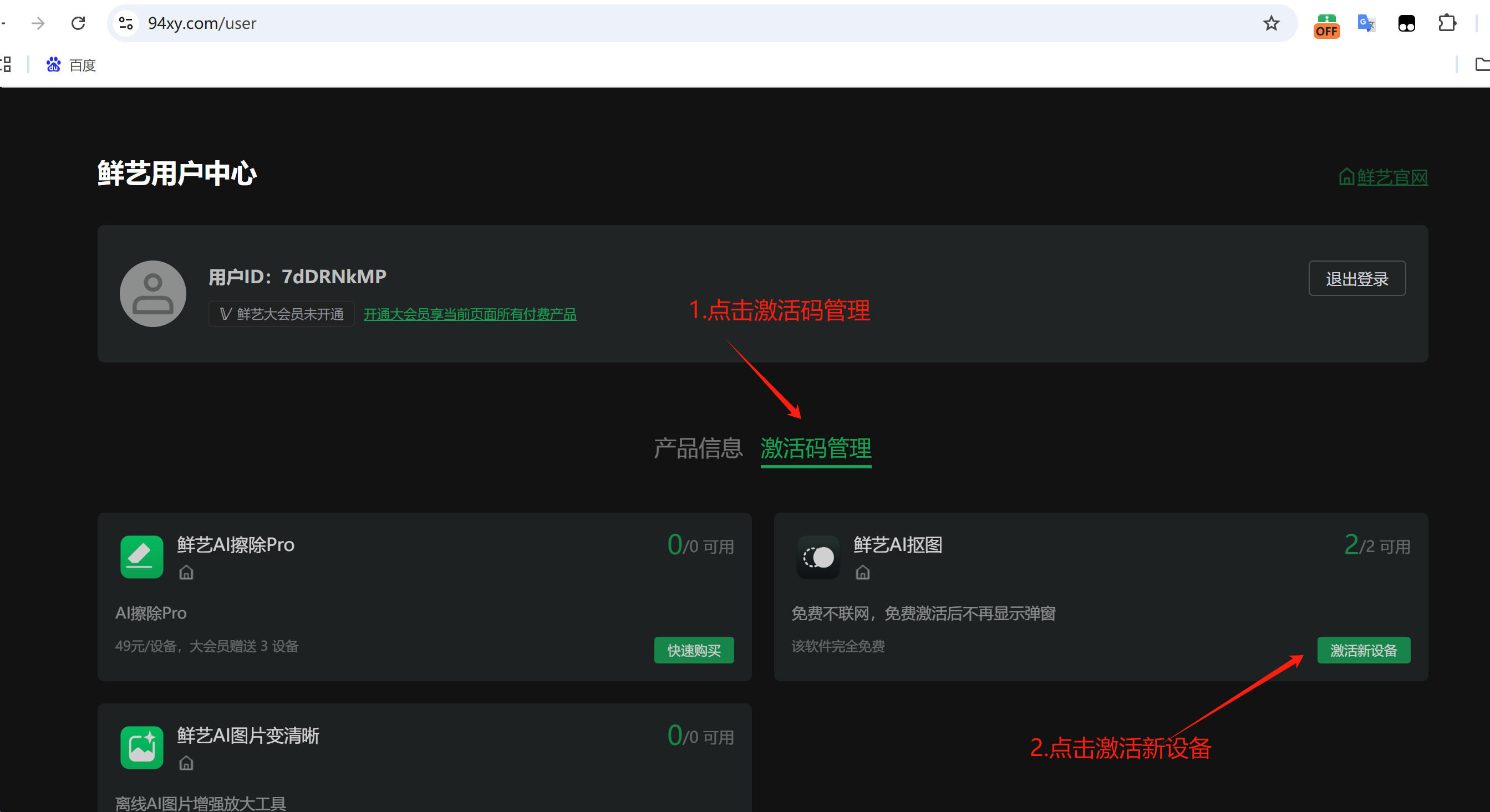Click the 鲜艺AI图片变清晰 app icon
The width and height of the screenshot is (1490, 812).
pyautogui.click(x=142, y=747)
